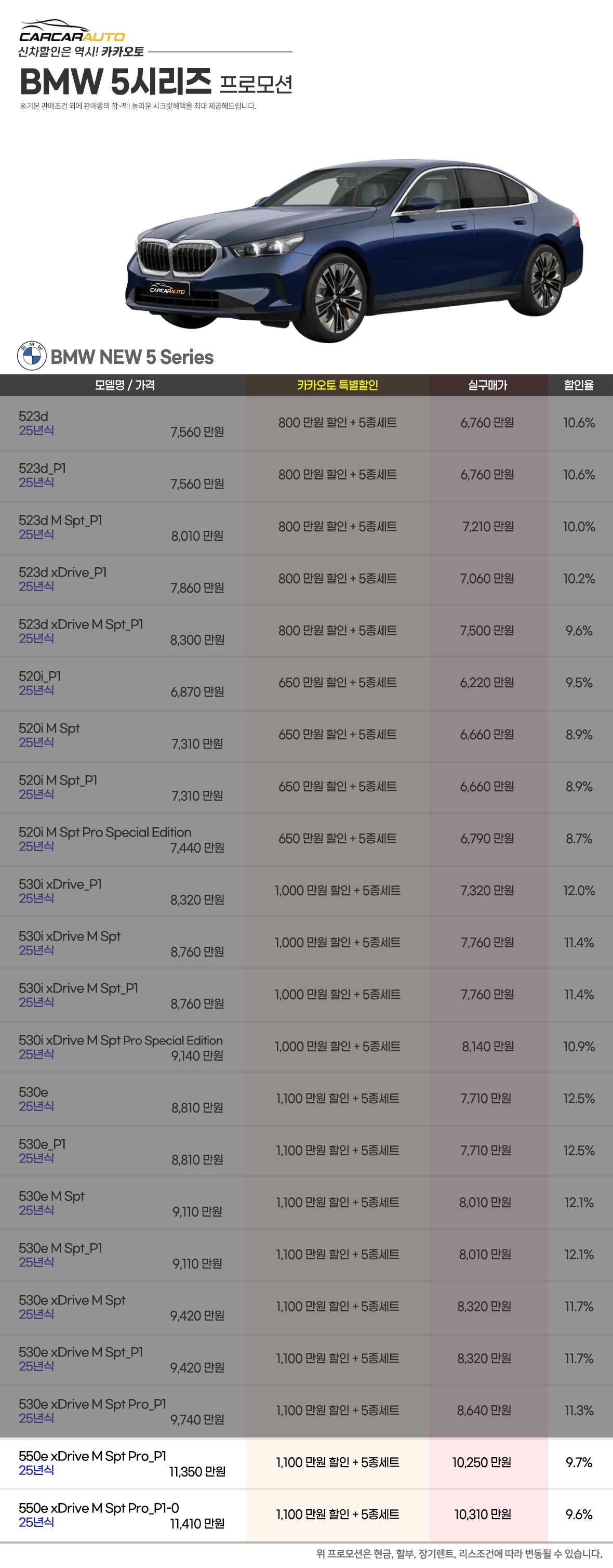Open the 523d M Spt_P1 row
Screen dimensions: 613x1568
click(x=306, y=527)
